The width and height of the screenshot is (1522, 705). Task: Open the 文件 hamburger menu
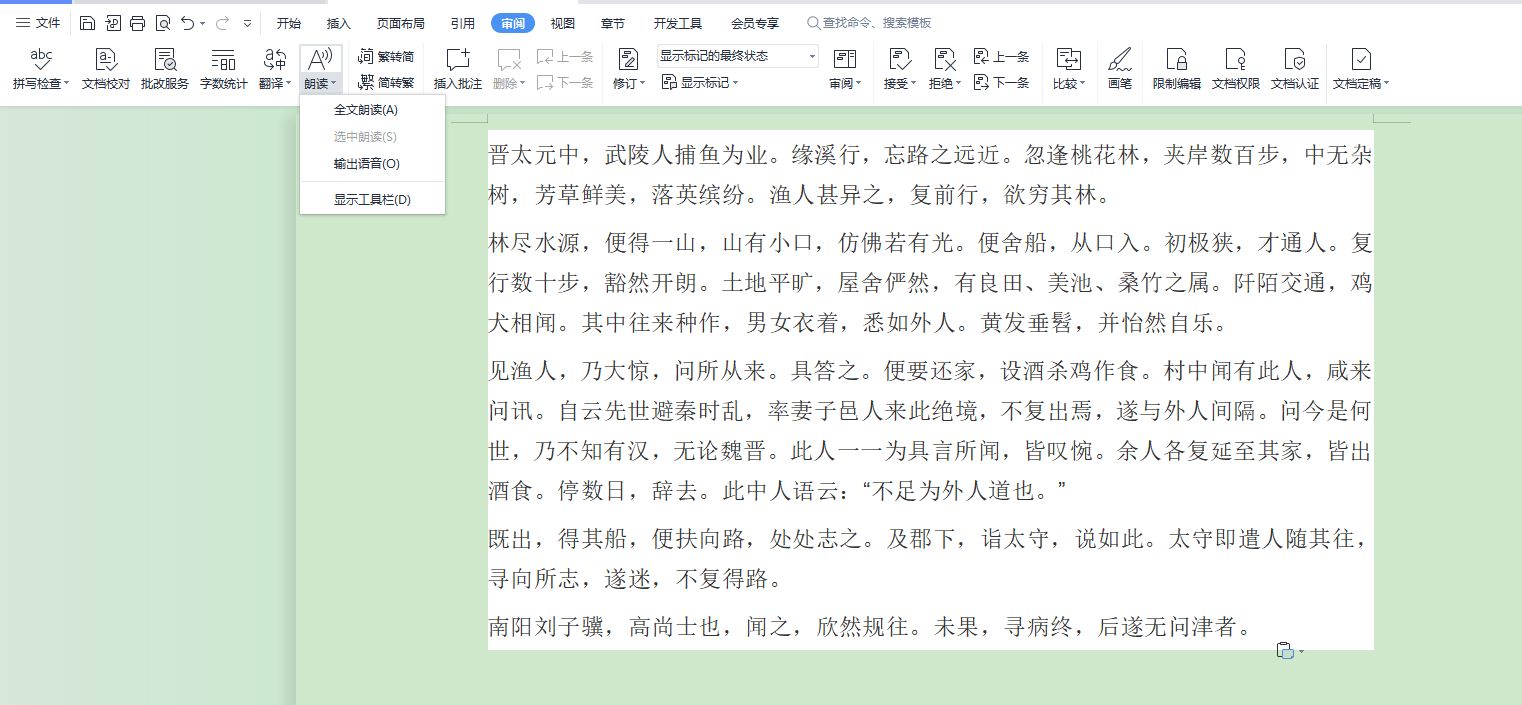point(38,22)
